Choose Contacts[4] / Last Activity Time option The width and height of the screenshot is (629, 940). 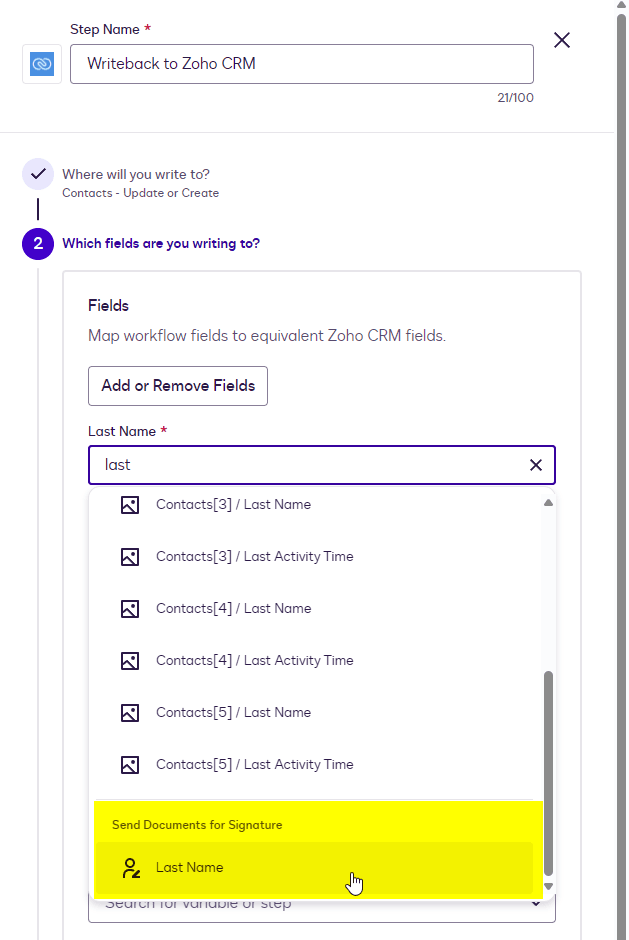pos(254,661)
